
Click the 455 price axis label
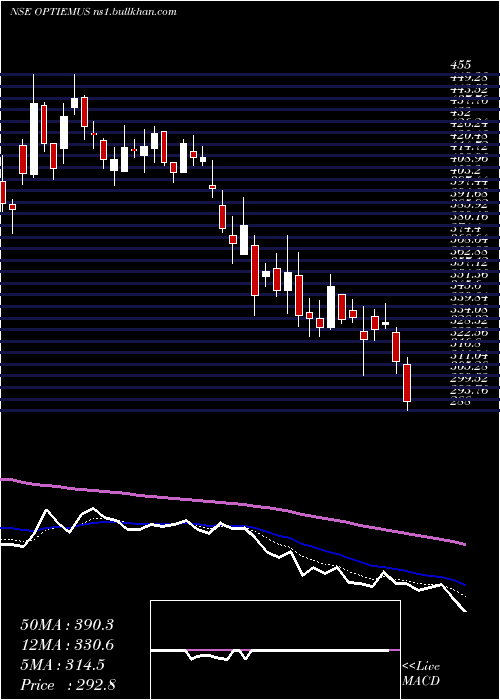[460, 66]
